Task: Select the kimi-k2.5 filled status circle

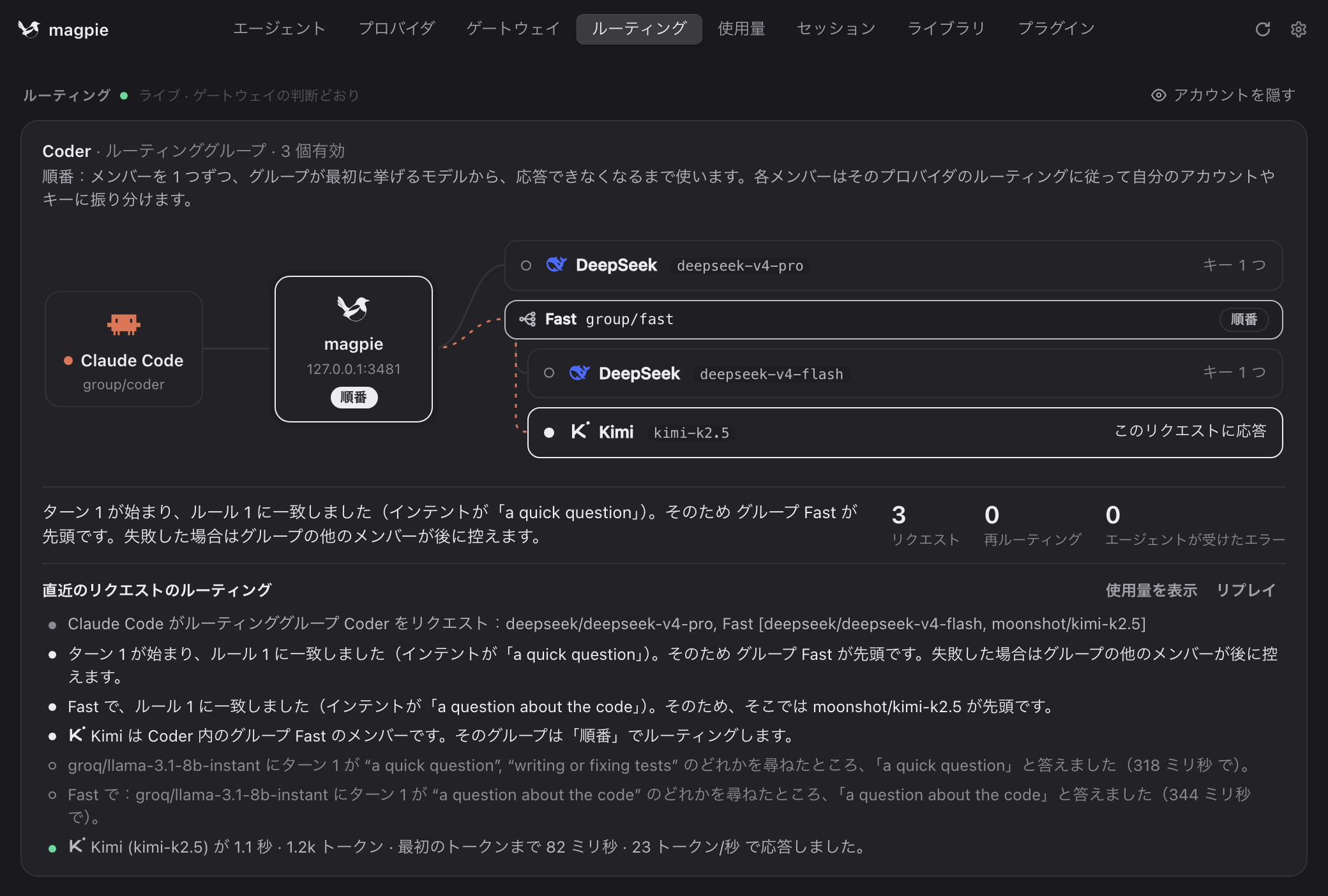Action: coord(549,433)
